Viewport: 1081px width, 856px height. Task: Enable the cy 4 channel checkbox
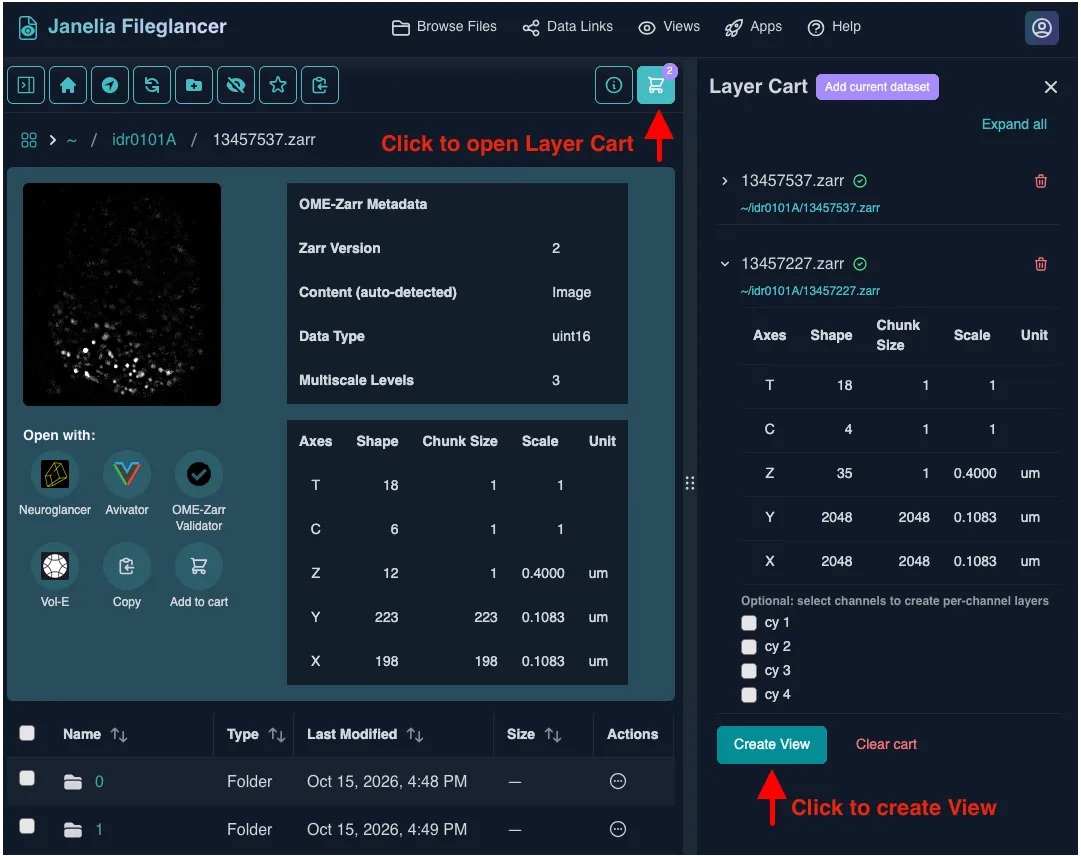(749, 695)
